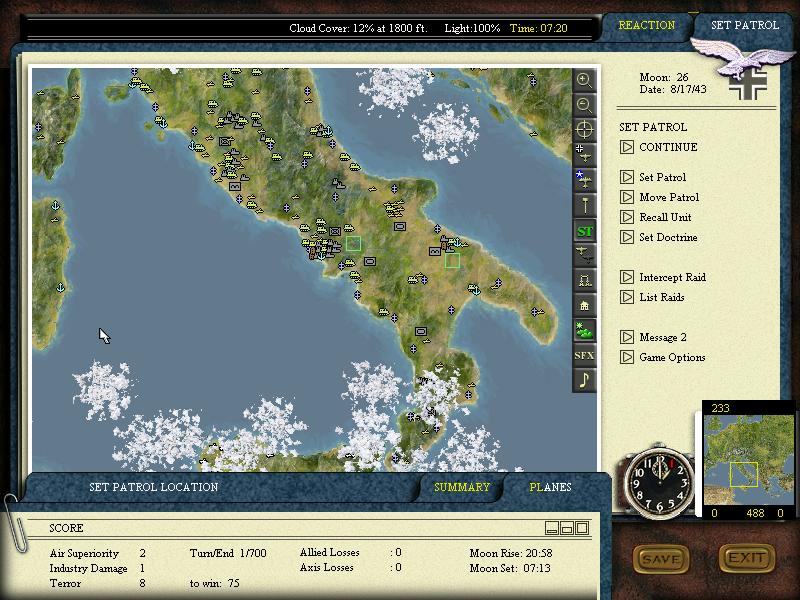Click the Time: 07:20 readout
This screenshot has height=600, width=800.
pos(538,28)
